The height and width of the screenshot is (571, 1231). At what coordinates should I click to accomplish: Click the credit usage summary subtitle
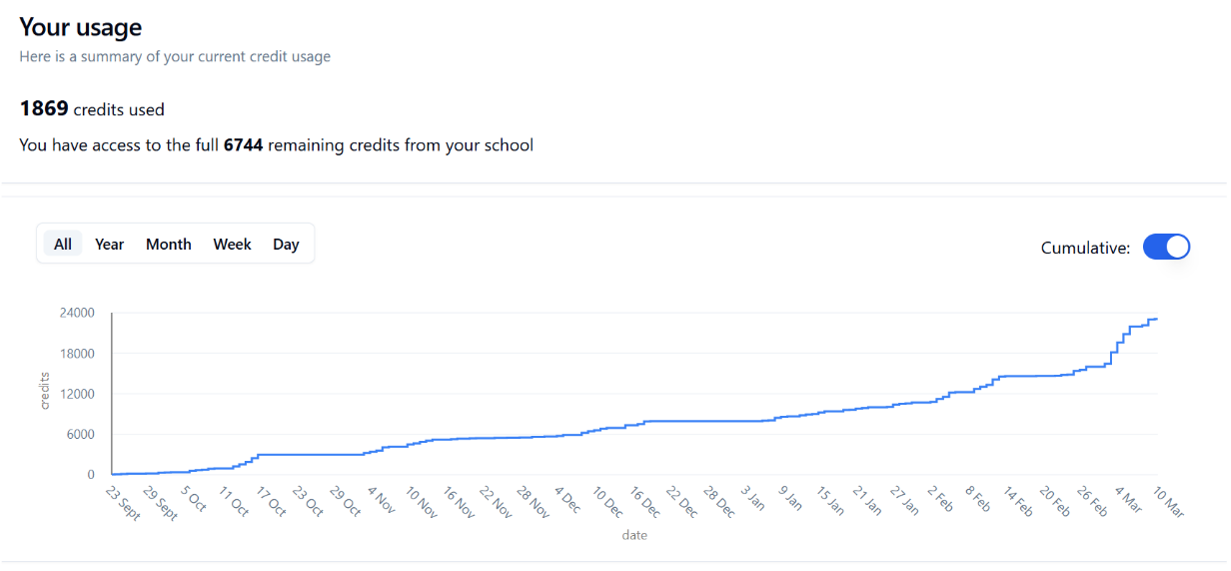[x=175, y=57]
